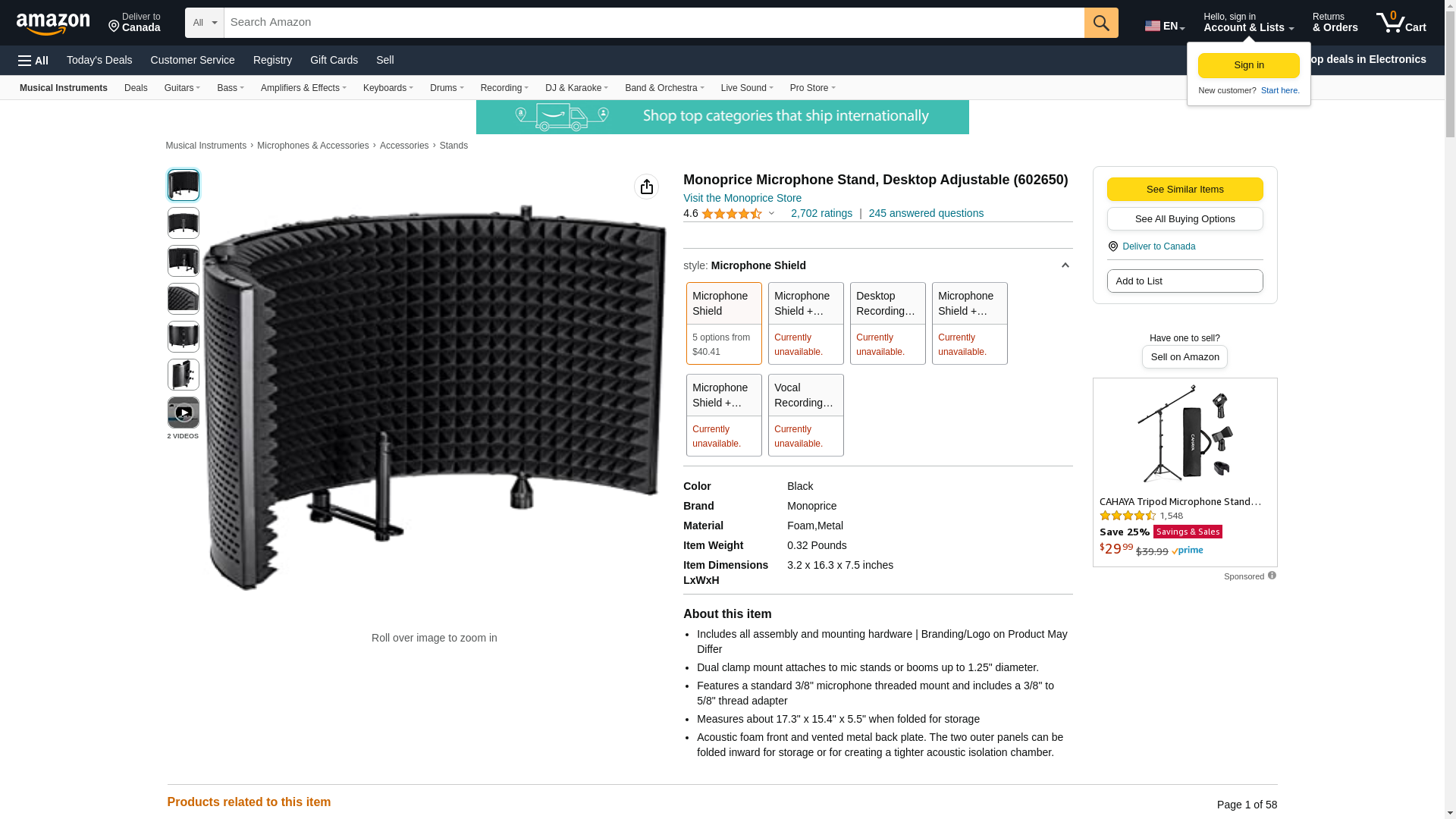This screenshot has width=1456, height=819.
Task: Open the 2,702 ratings link
Action: click(x=821, y=214)
